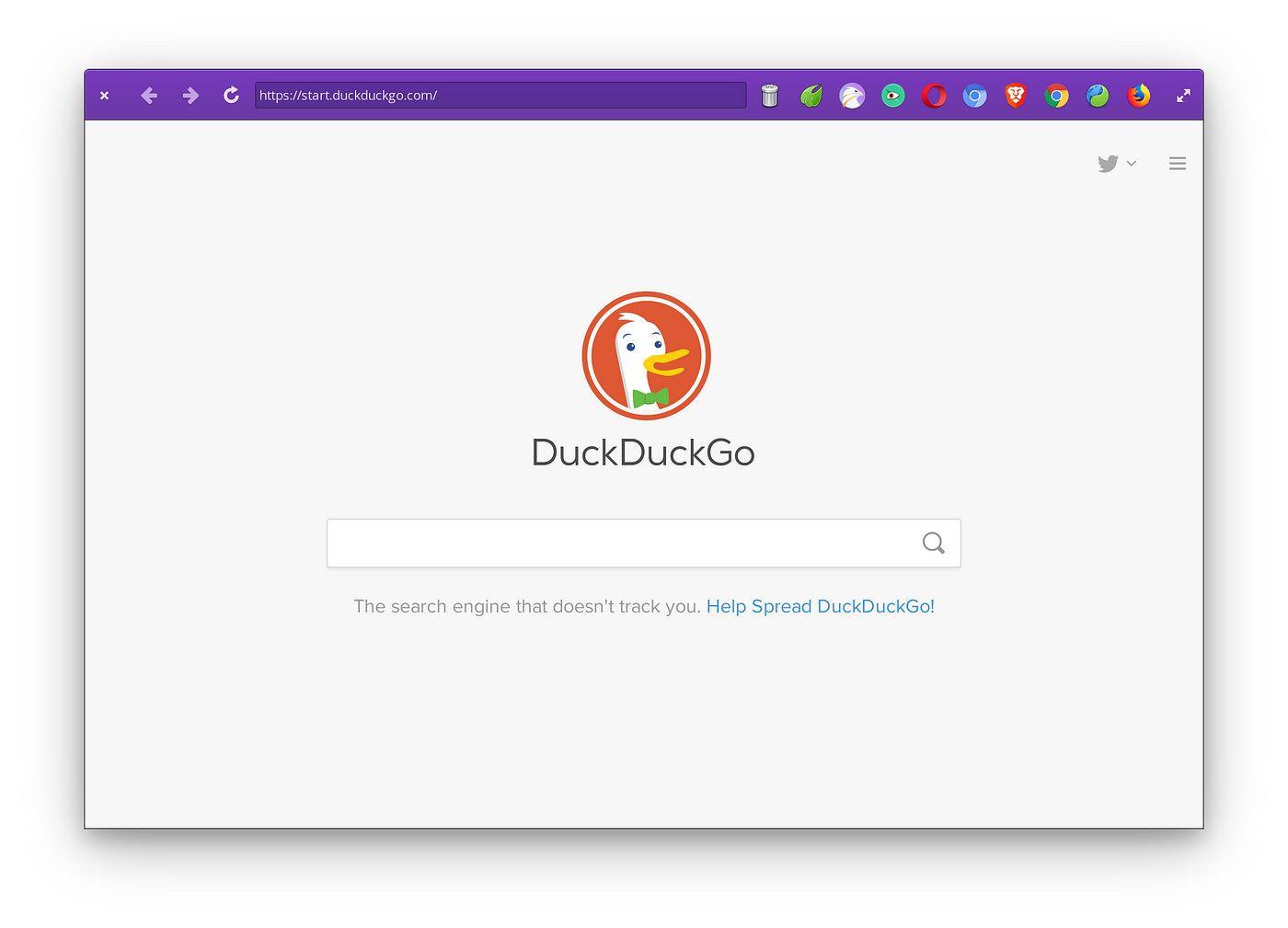Image resolution: width=1288 pixels, height=928 pixels.
Task: Click the magnifying glass search button
Action: pyautogui.click(x=934, y=543)
